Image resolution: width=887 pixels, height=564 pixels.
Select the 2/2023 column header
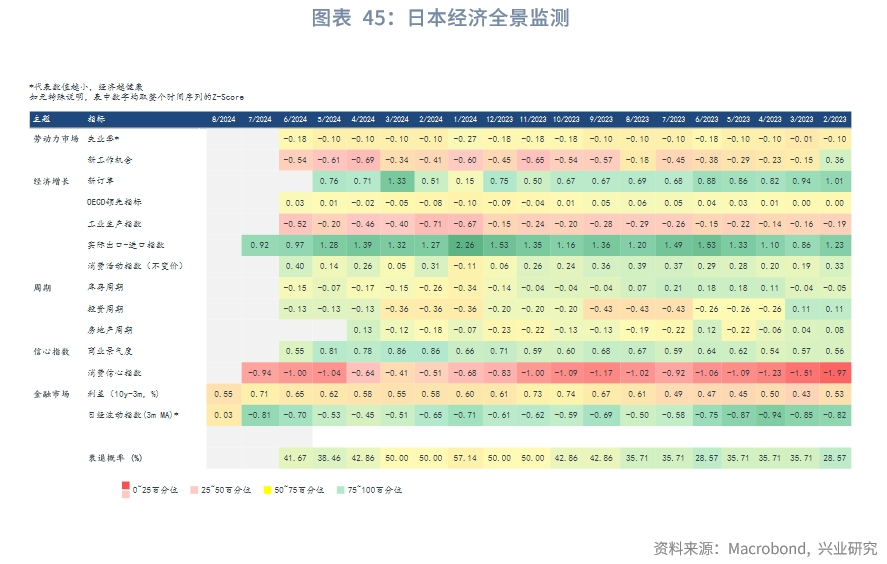tap(834, 118)
